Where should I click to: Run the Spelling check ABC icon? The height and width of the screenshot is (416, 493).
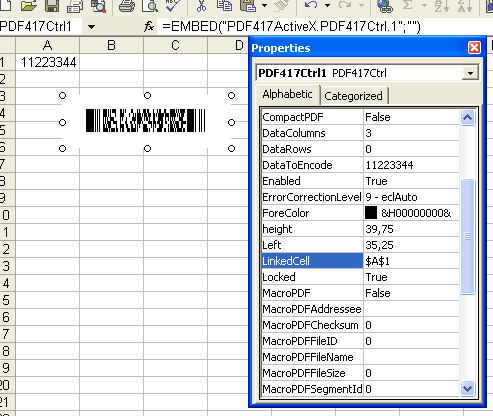pyautogui.click(x=173, y=5)
